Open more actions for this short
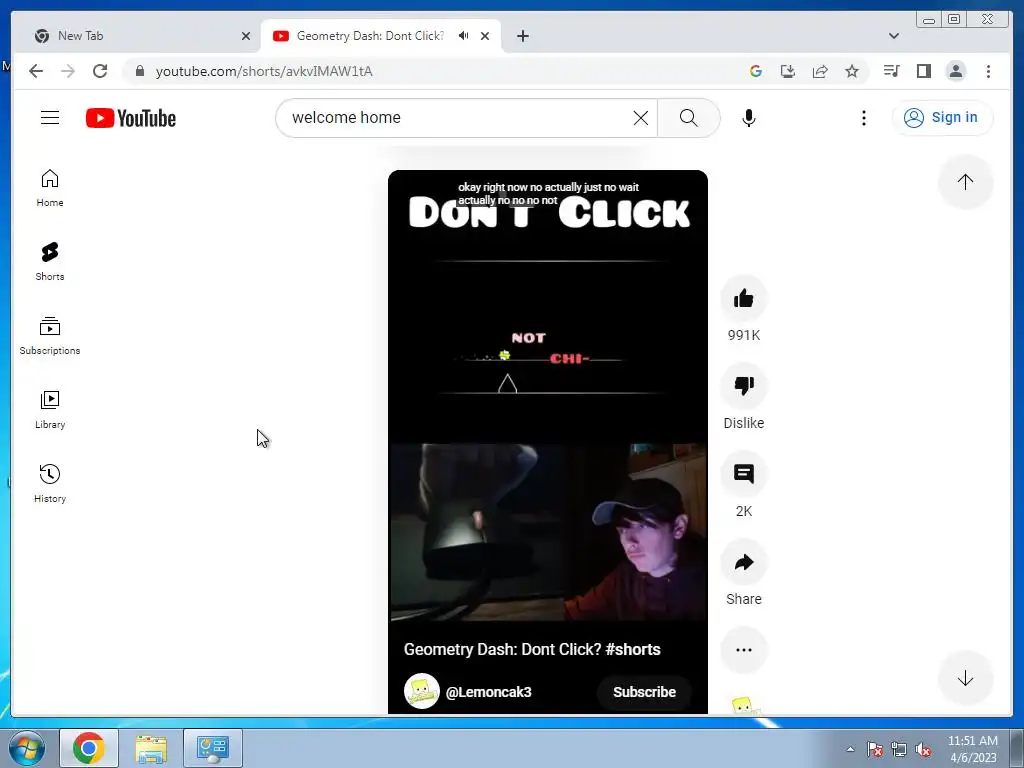 (x=744, y=650)
